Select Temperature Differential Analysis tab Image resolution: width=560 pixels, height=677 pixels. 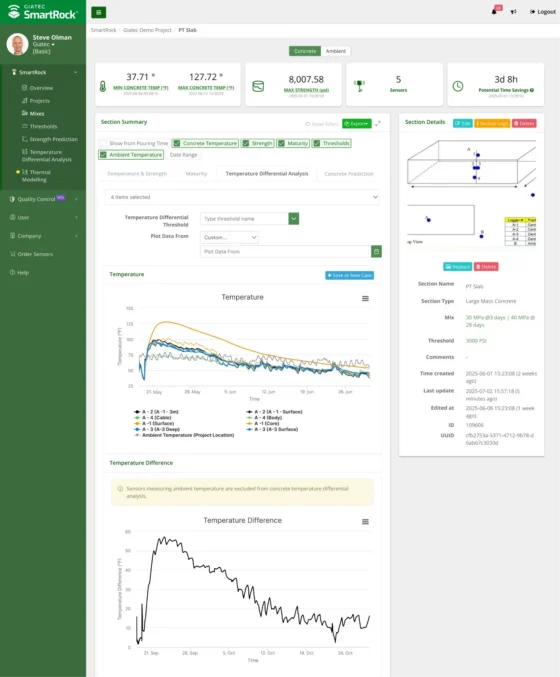267,174
